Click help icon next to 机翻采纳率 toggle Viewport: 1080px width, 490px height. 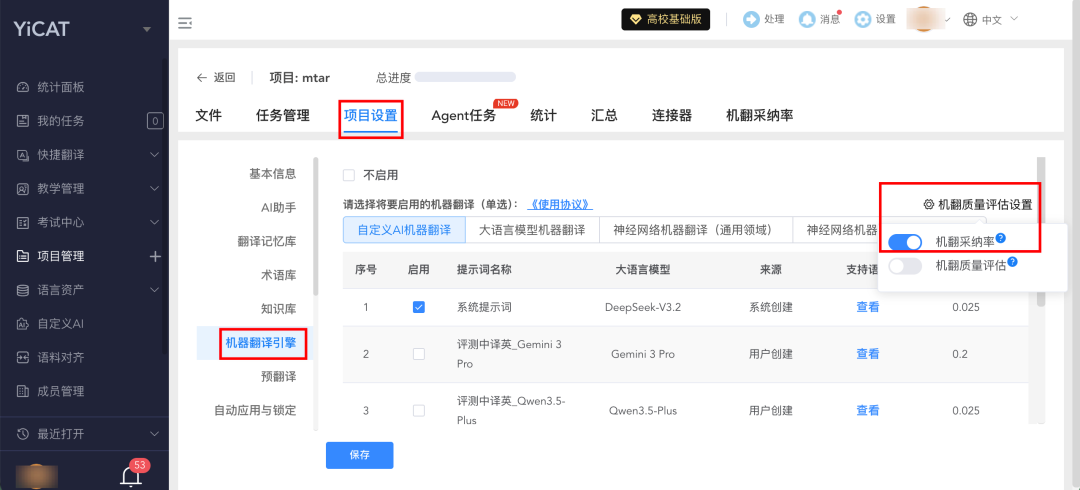coord(1001,238)
